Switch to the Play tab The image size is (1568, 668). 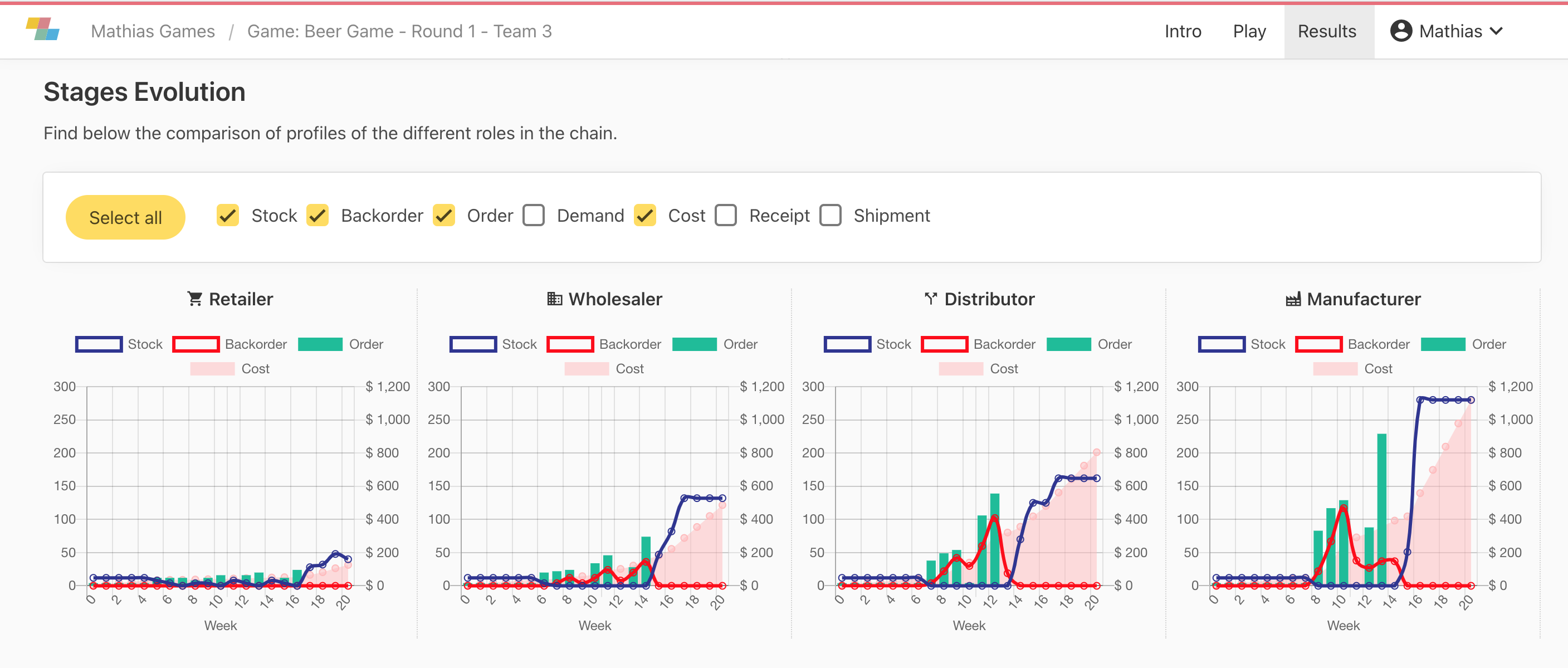[x=1249, y=31]
